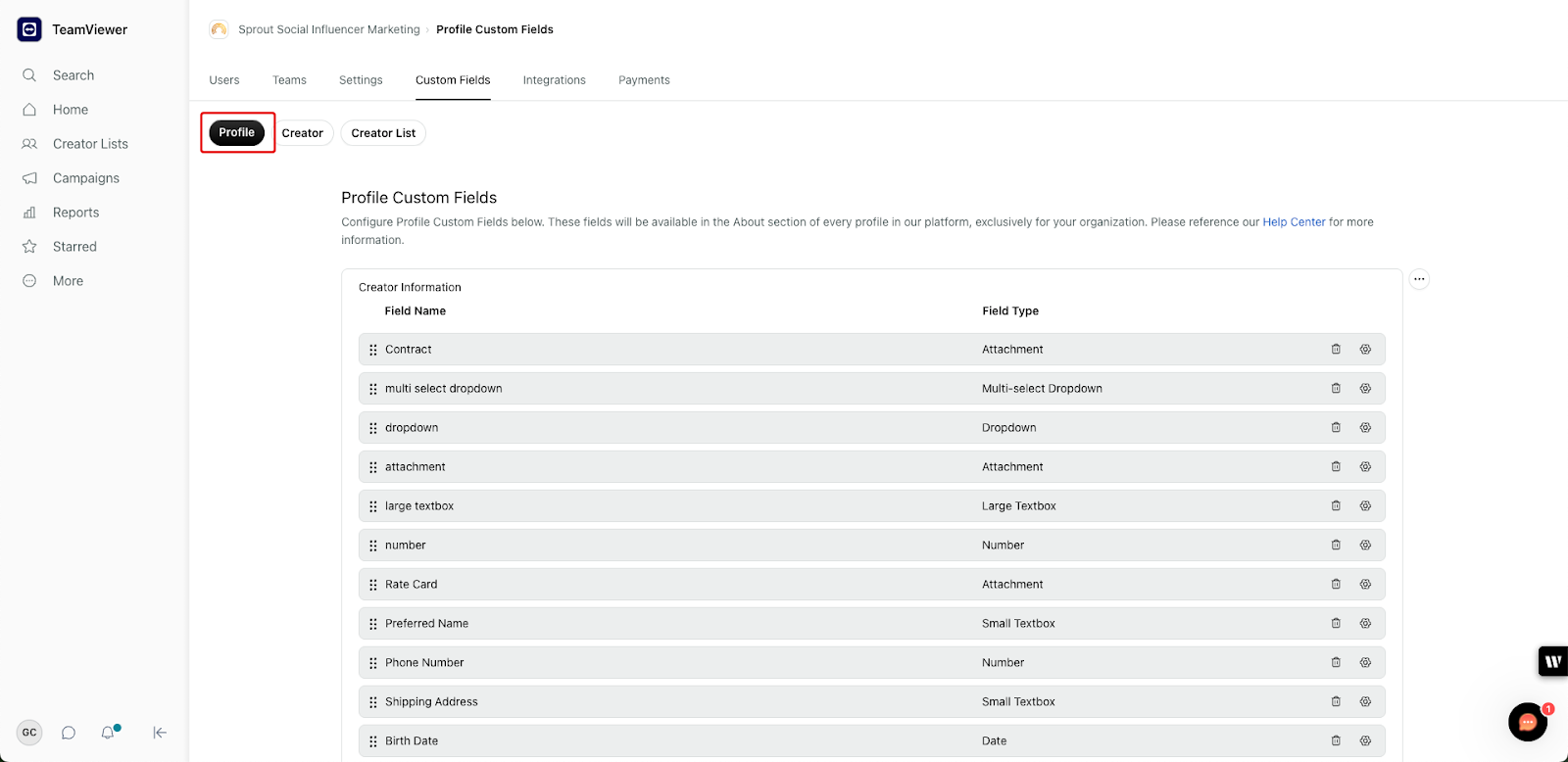Switch to the Teams tab

pos(289,80)
